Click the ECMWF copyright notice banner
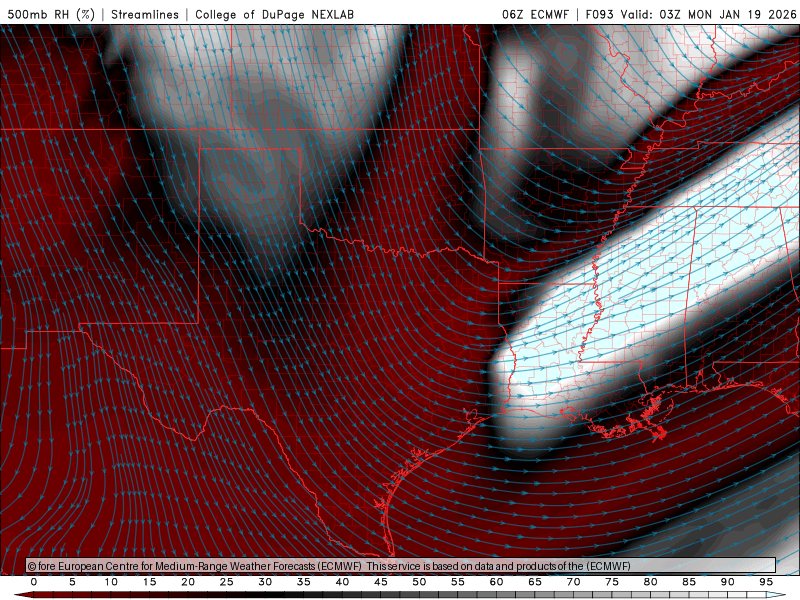Screen dimensions: 800x600 pos(401,565)
